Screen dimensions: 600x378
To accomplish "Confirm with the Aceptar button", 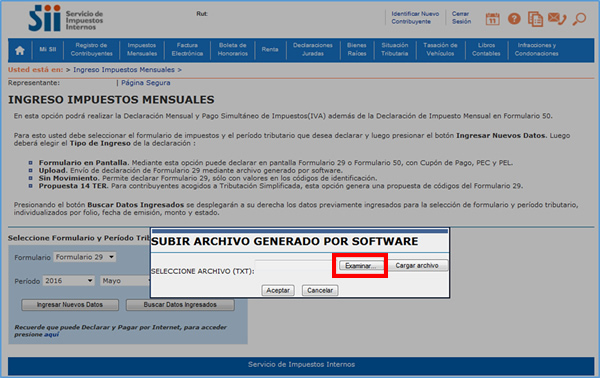I will coord(278,290).
